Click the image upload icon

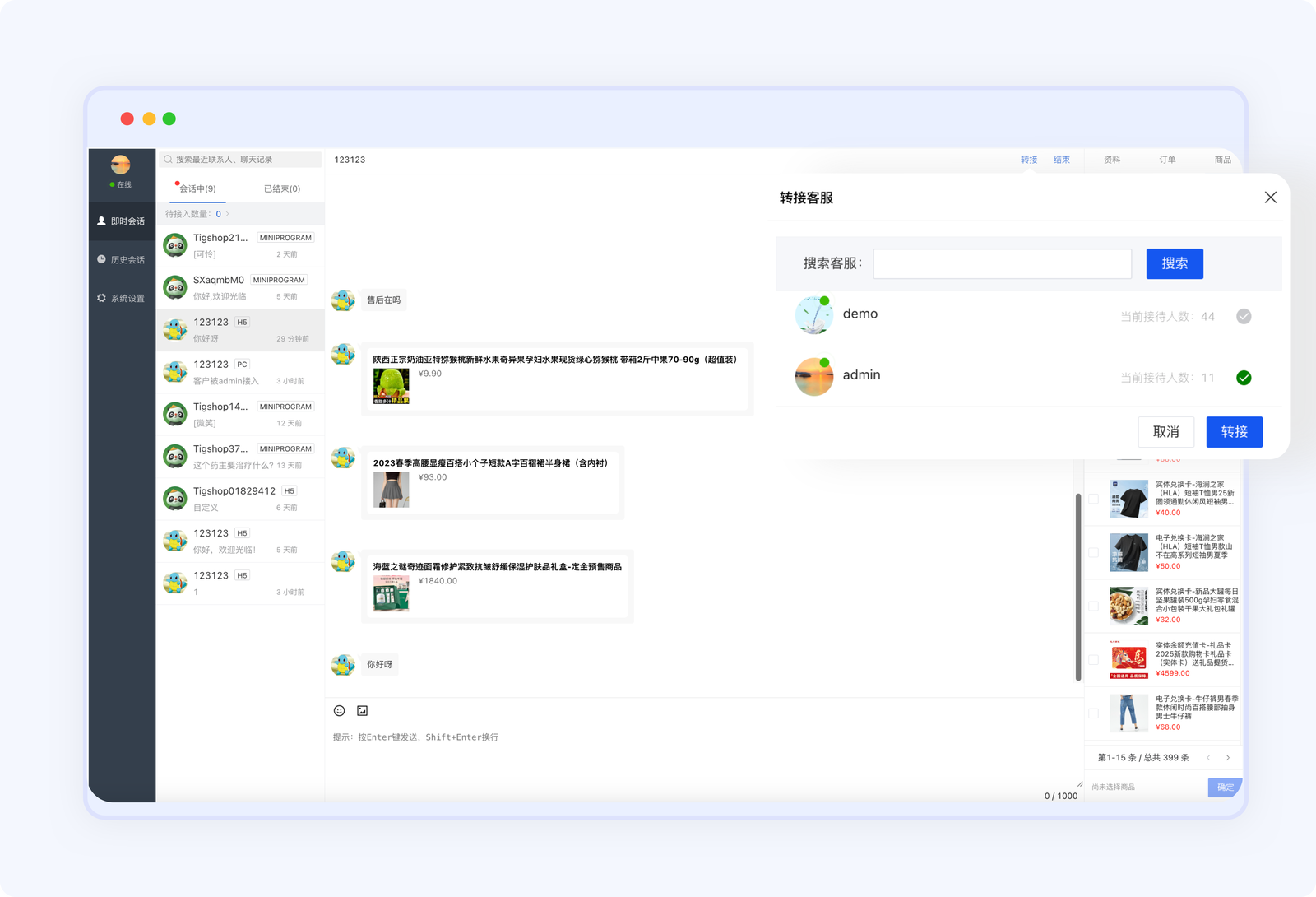click(x=363, y=711)
